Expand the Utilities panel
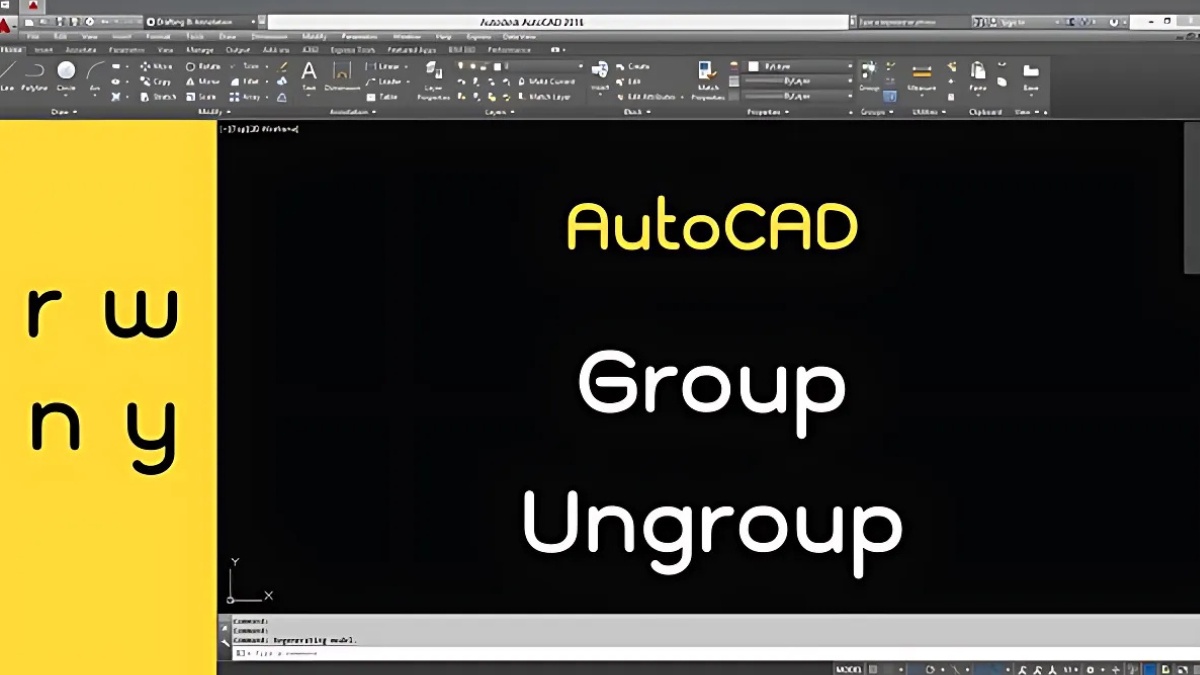Image resolution: width=1200 pixels, height=675 pixels. point(929,112)
